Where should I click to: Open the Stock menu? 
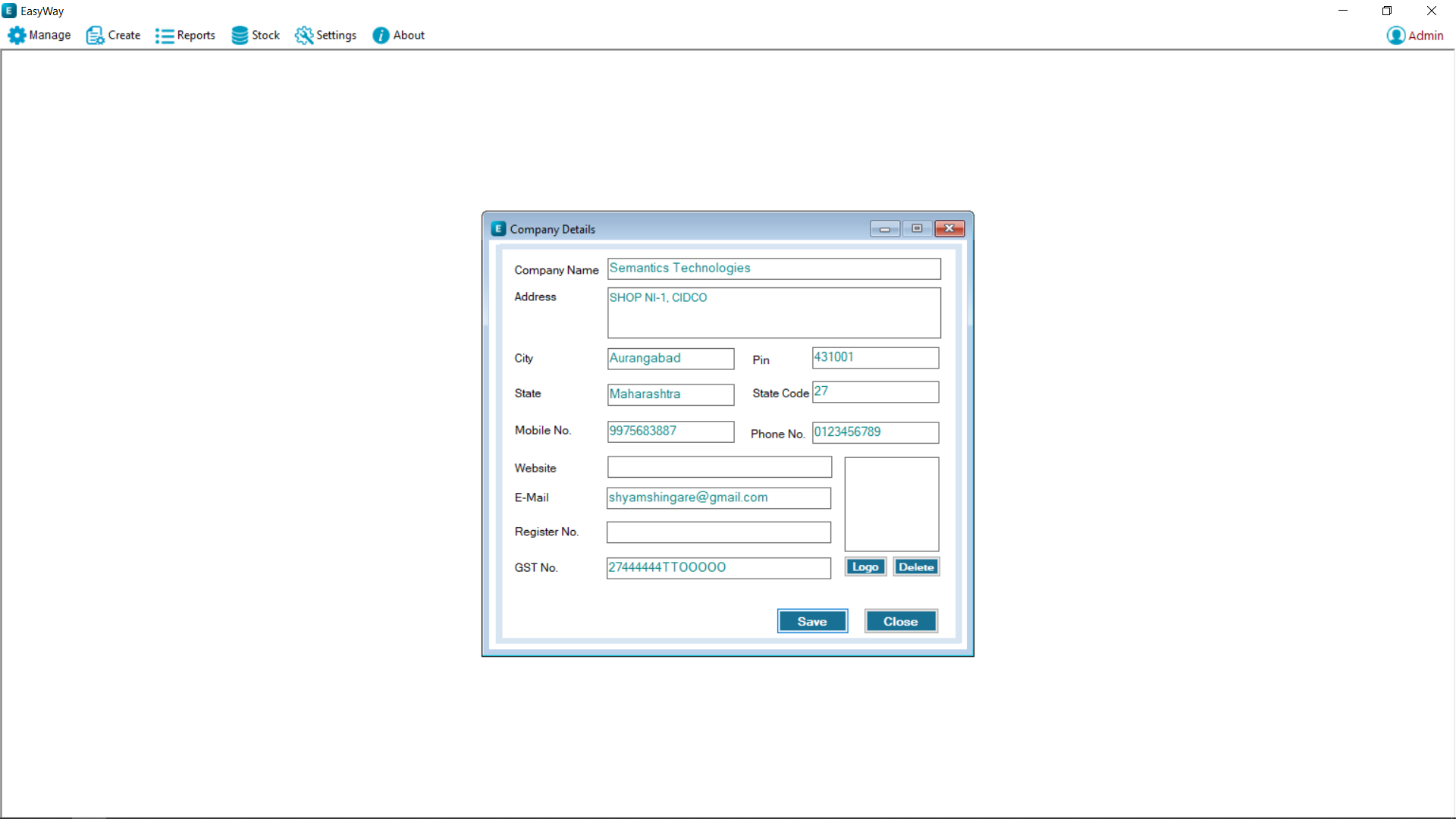point(265,36)
